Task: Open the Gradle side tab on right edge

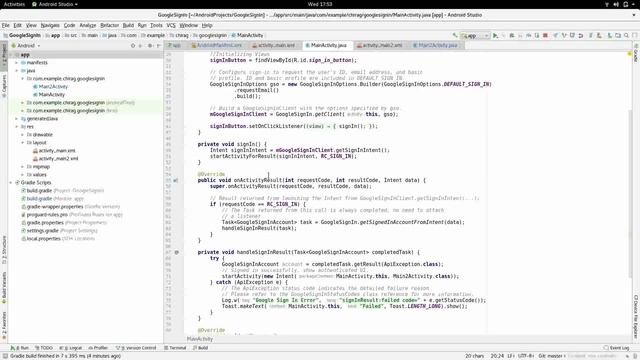Action: [636, 53]
